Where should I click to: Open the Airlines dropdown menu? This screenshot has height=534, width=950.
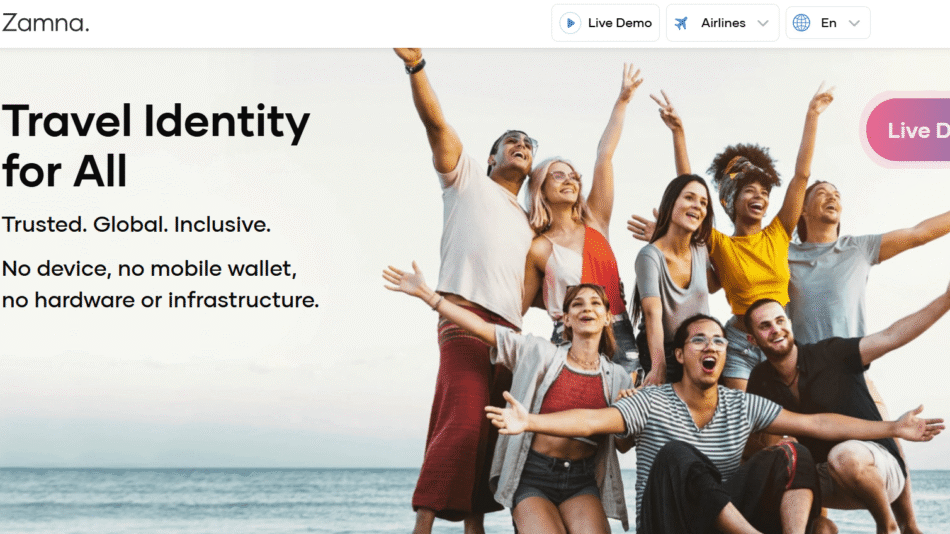coord(722,23)
